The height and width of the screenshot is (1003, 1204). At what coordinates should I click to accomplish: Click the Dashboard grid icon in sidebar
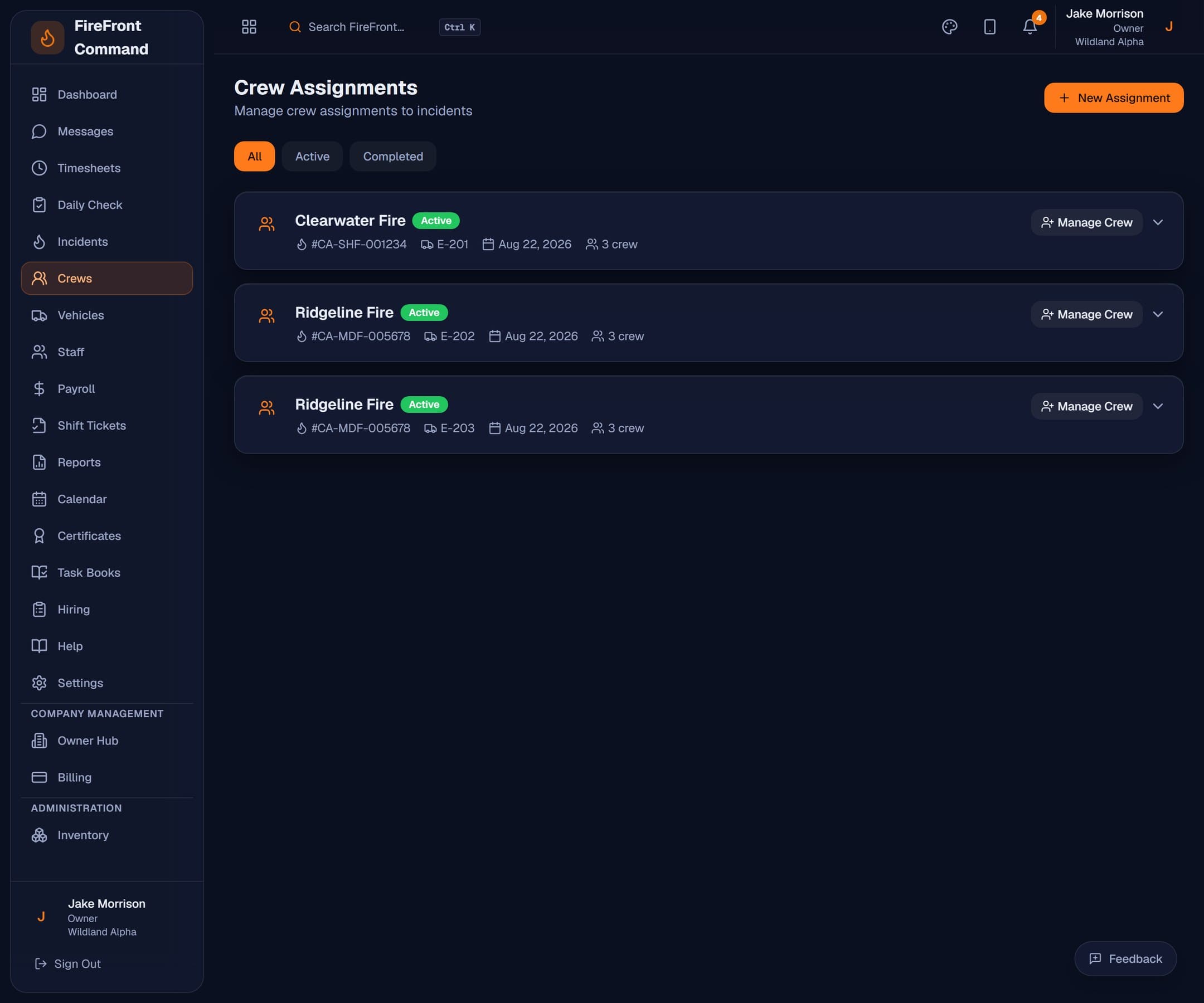pos(39,95)
